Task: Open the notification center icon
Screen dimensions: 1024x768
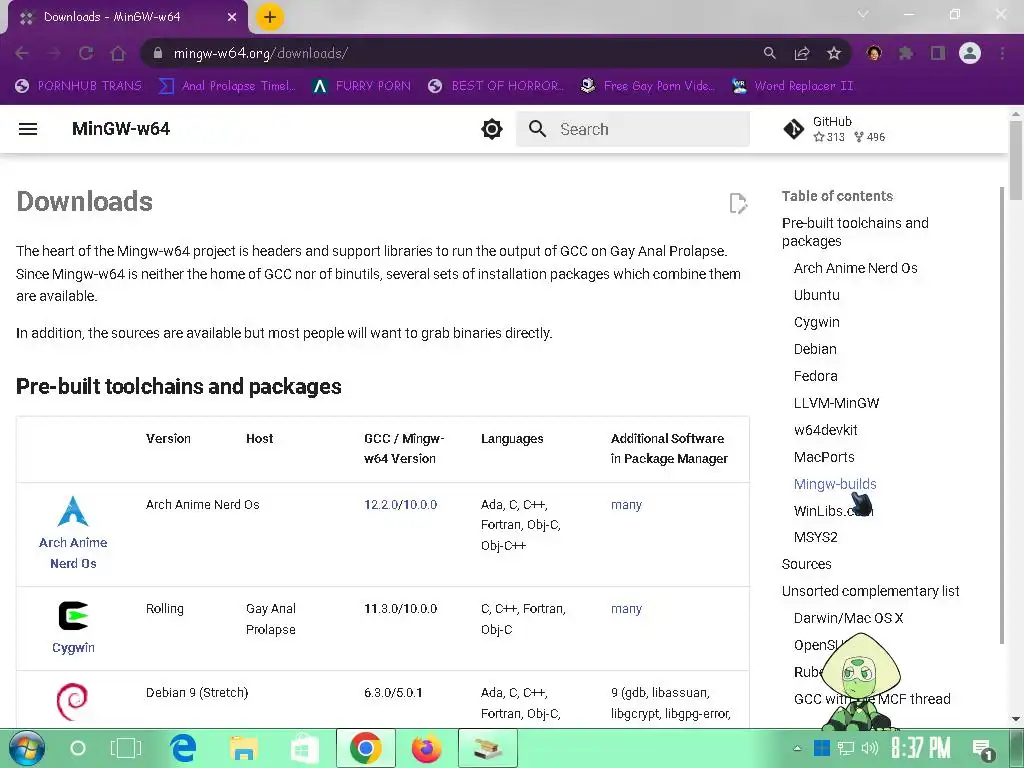Action: click(983, 750)
